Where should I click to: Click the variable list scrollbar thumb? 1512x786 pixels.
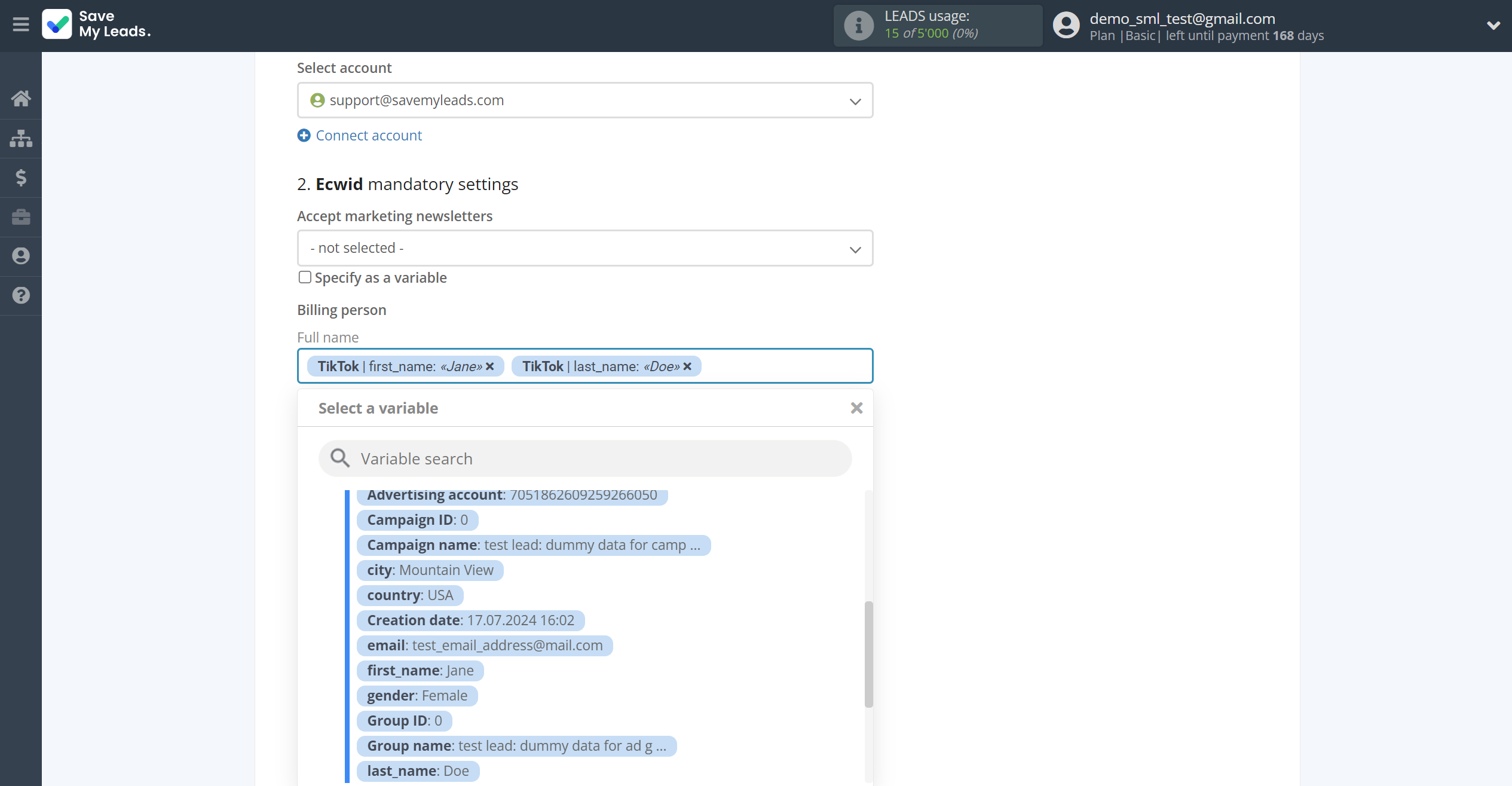[868, 655]
